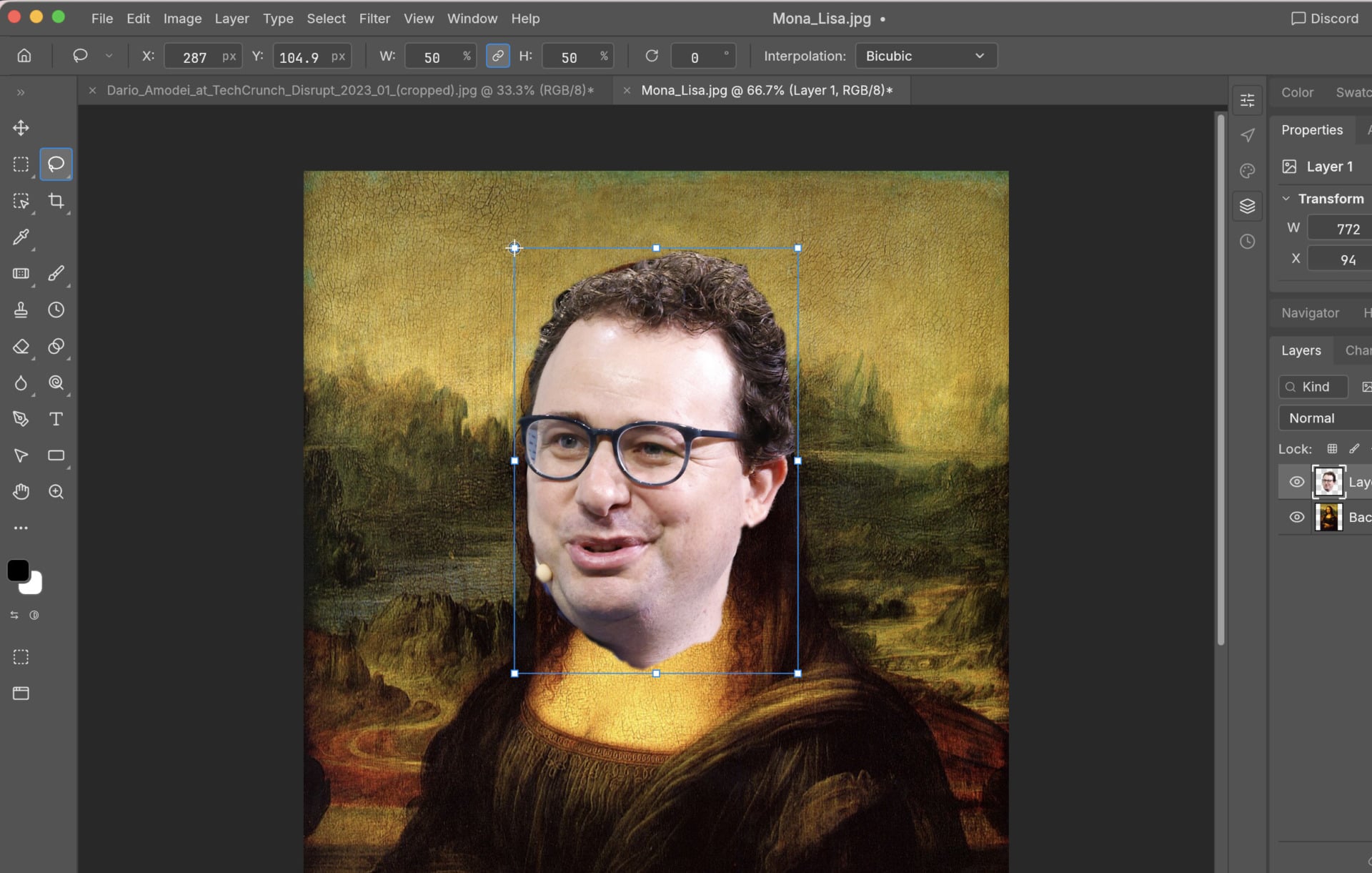This screenshot has width=1372, height=873.
Task: Collapse the Transform section
Action: click(1286, 199)
